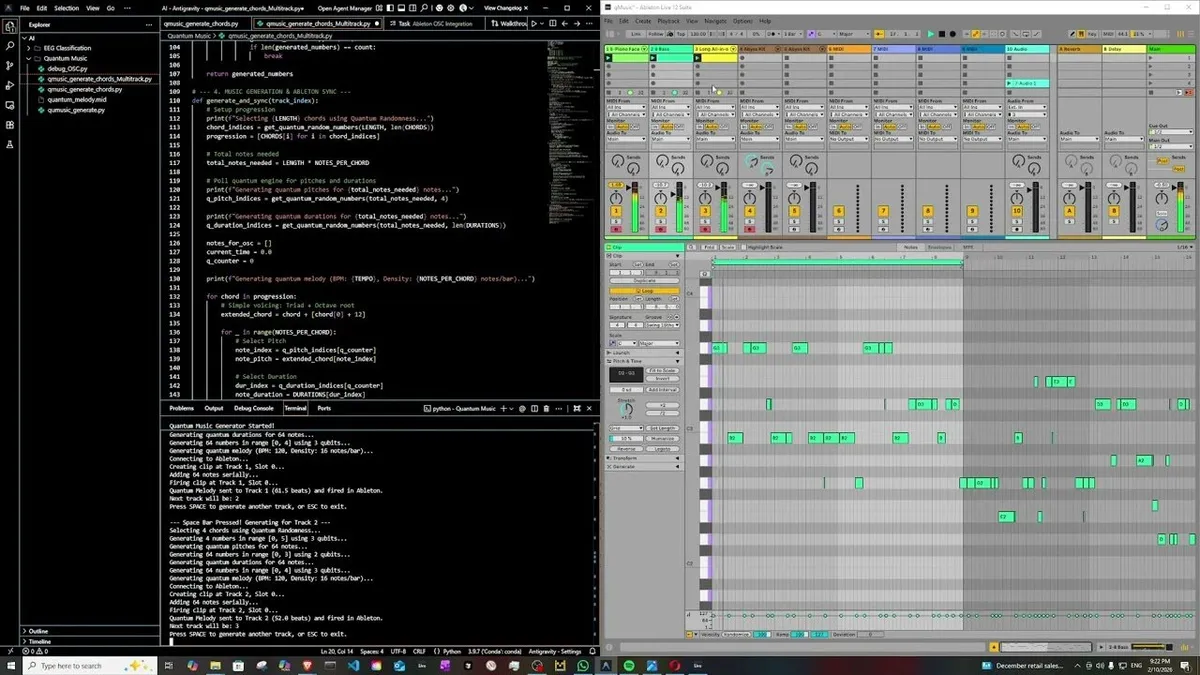Open the Search view in the activity bar

click(x=10, y=46)
